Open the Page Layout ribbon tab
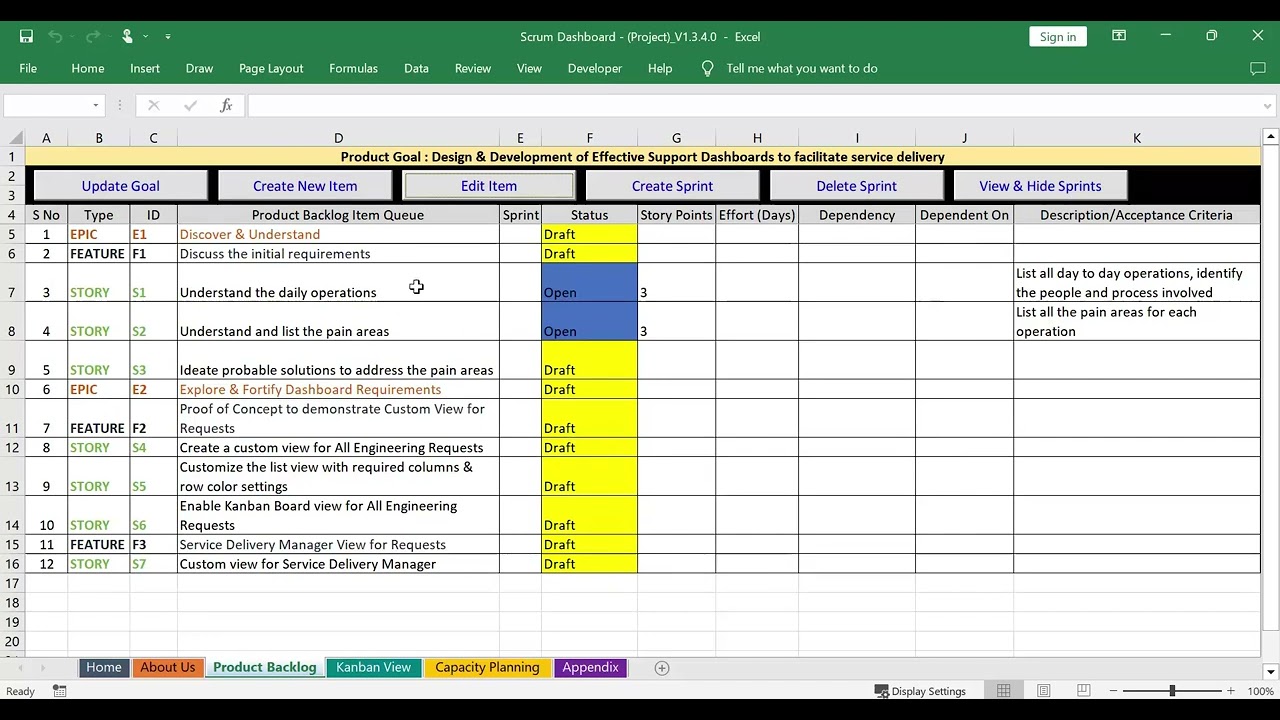The height and width of the screenshot is (720, 1280). 271,68
